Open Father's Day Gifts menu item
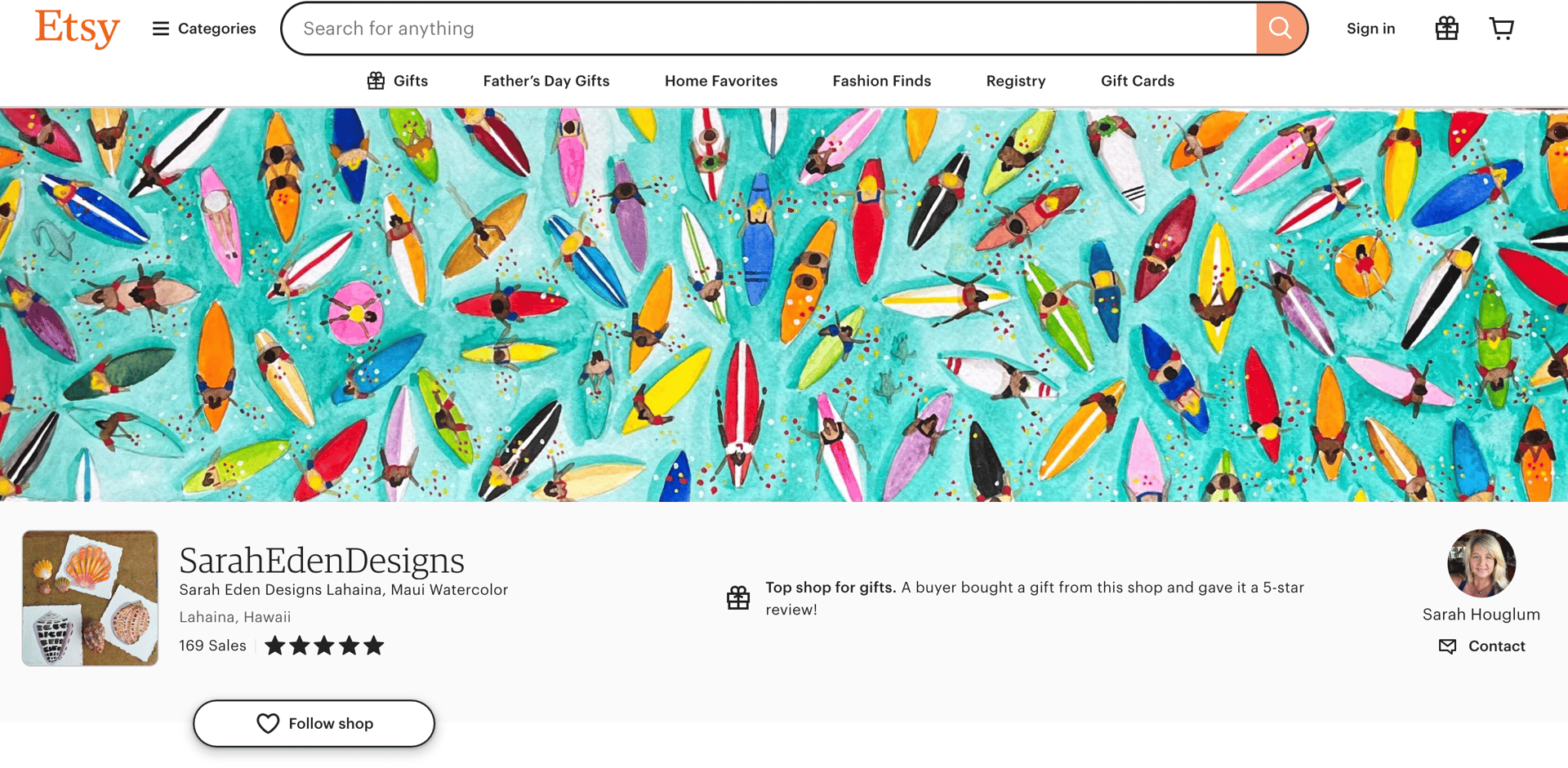1568x768 pixels. point(546,81)
